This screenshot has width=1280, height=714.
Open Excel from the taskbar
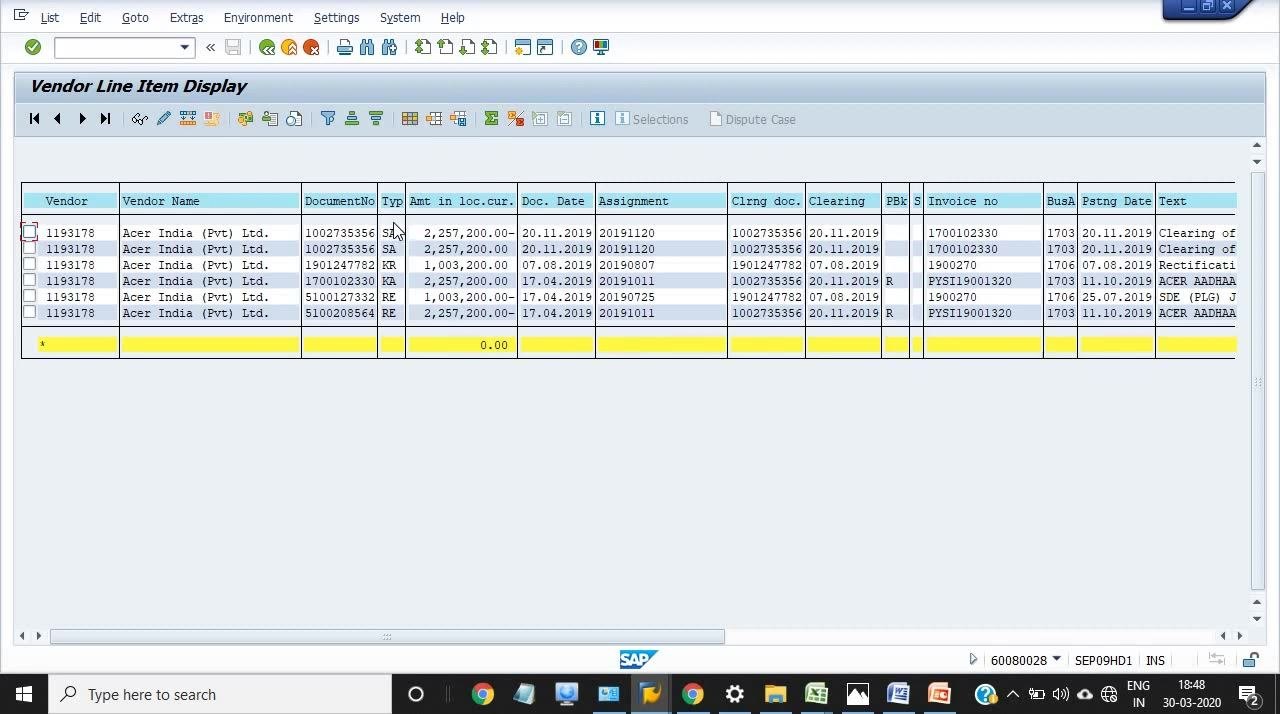click(x=816, y=694)
